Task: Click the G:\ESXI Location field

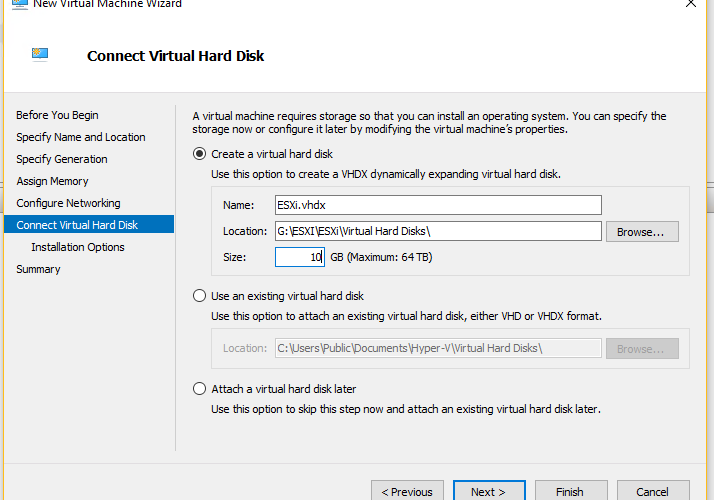Action: [x=438, y=231]
